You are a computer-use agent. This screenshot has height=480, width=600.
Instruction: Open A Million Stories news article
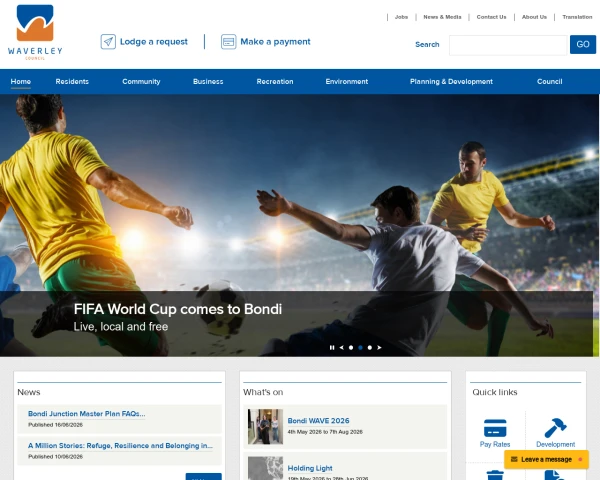(120, 446)
